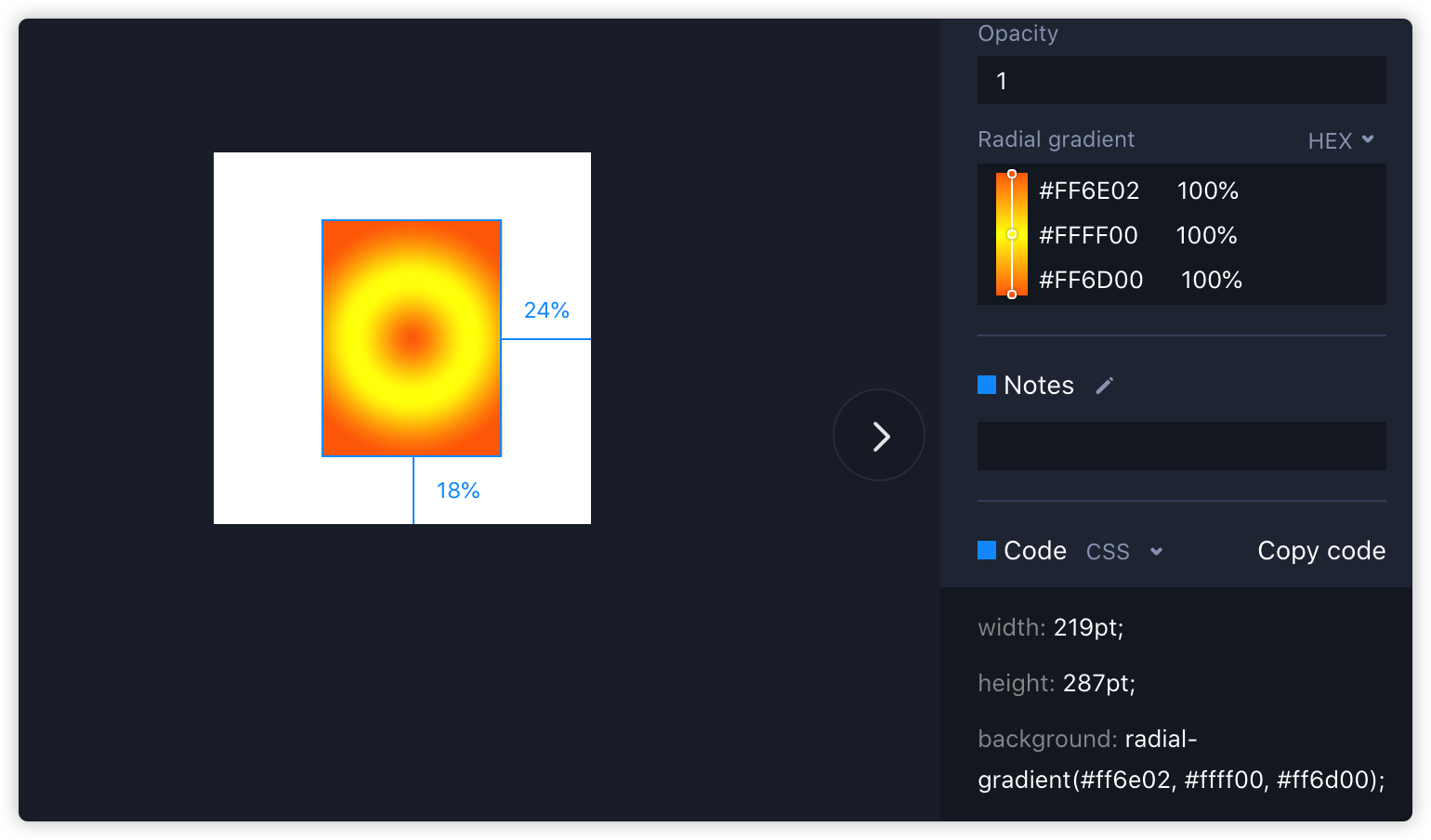Select the radial gradient rectangle on canvas
The image size is (1431, 840).
(x=412, y=338)
